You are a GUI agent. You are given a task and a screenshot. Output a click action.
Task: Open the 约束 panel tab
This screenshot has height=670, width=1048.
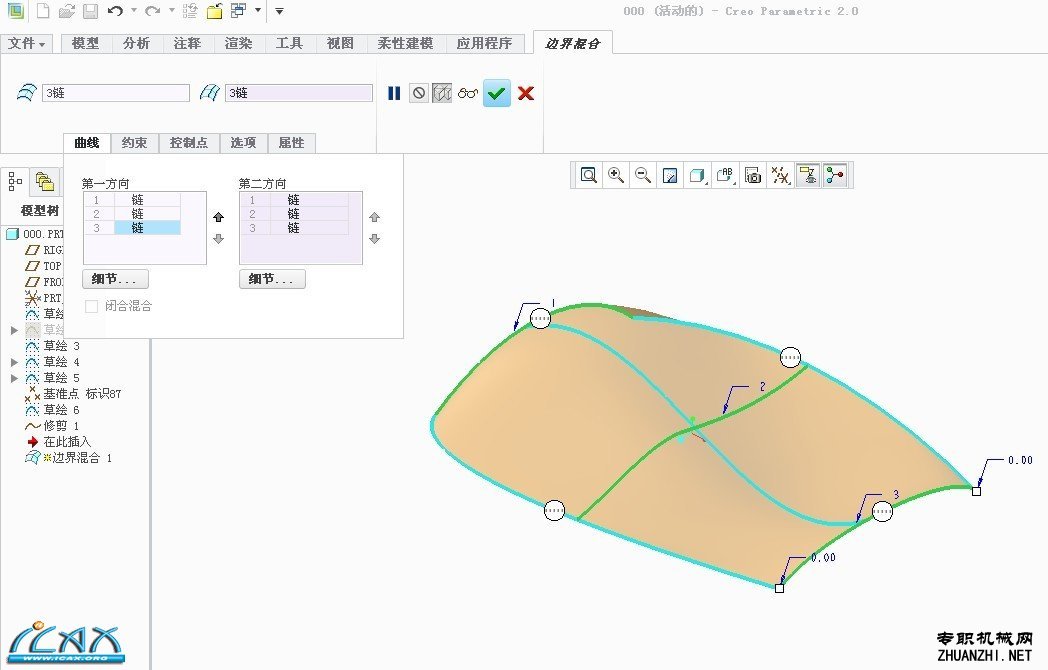point(134,142)
